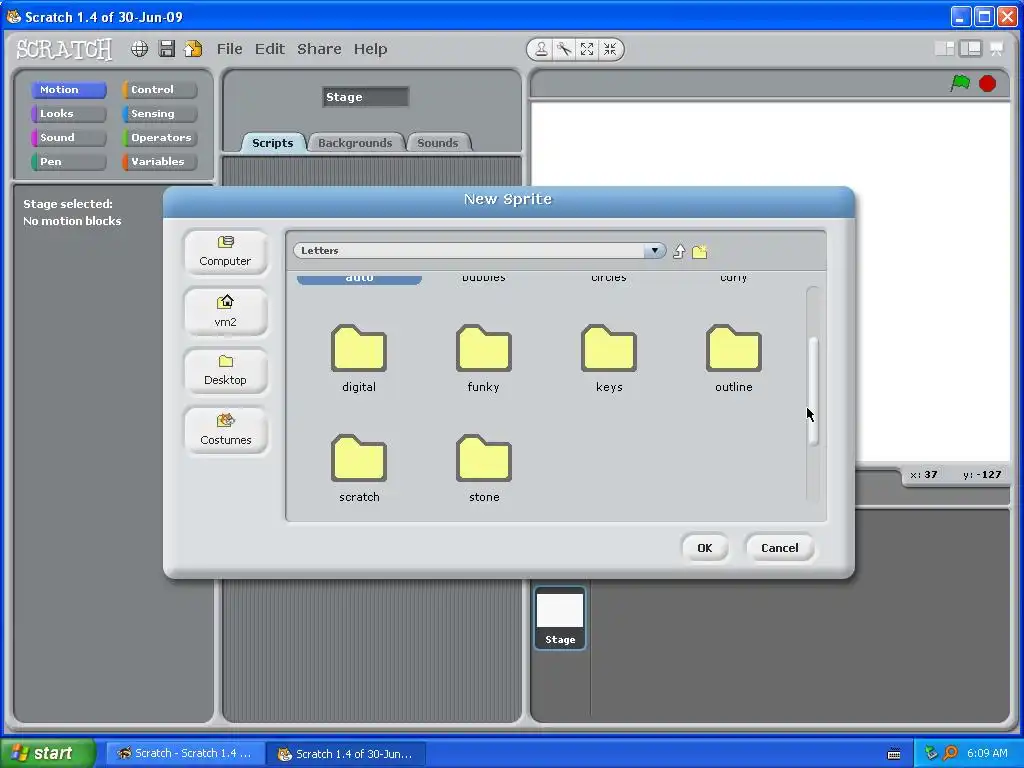1024x768 pixels.
Task: Open the Help menu
Action: point(370,49)
